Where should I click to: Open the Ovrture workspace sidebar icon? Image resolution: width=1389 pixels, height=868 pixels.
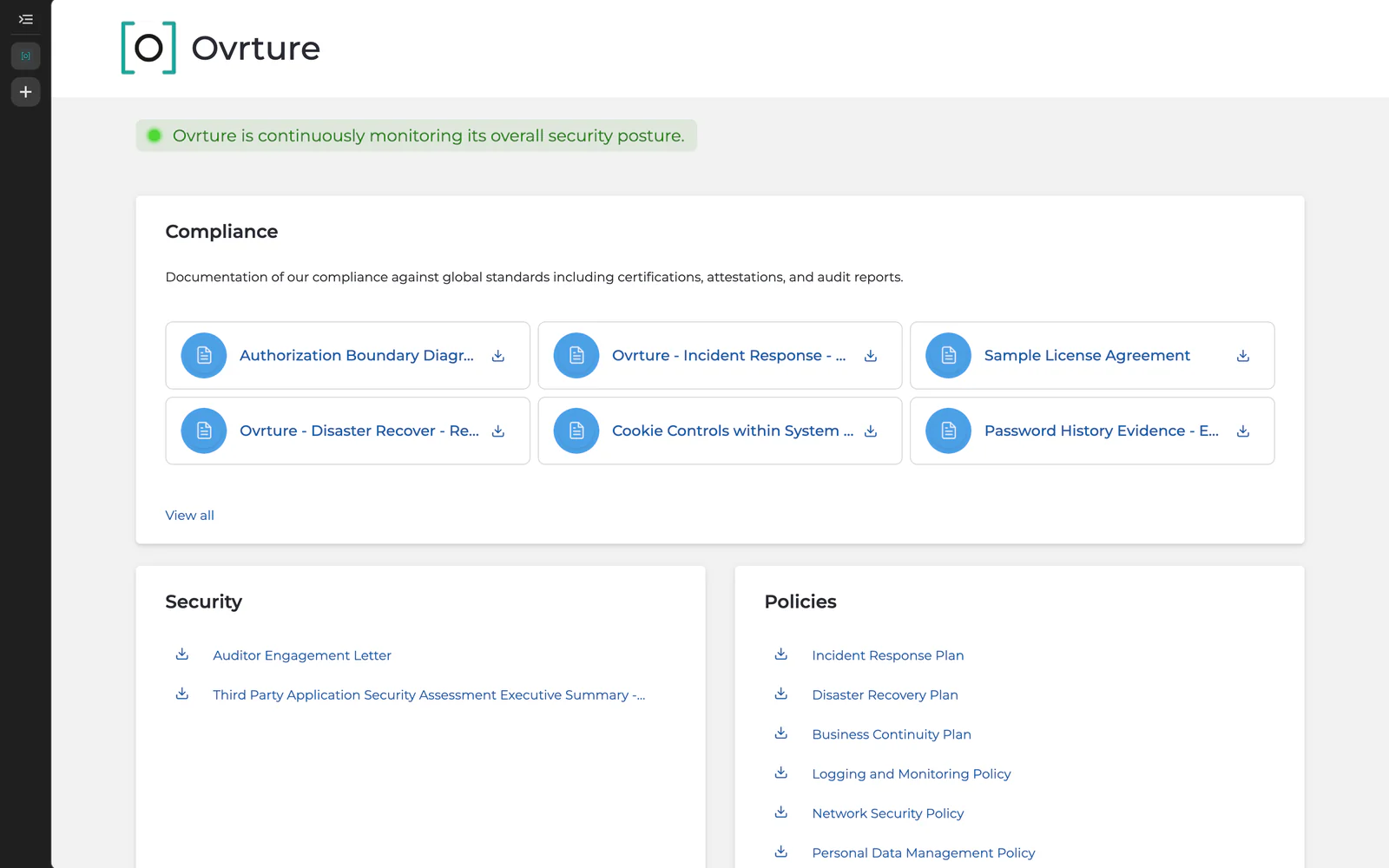pos(26,56)
